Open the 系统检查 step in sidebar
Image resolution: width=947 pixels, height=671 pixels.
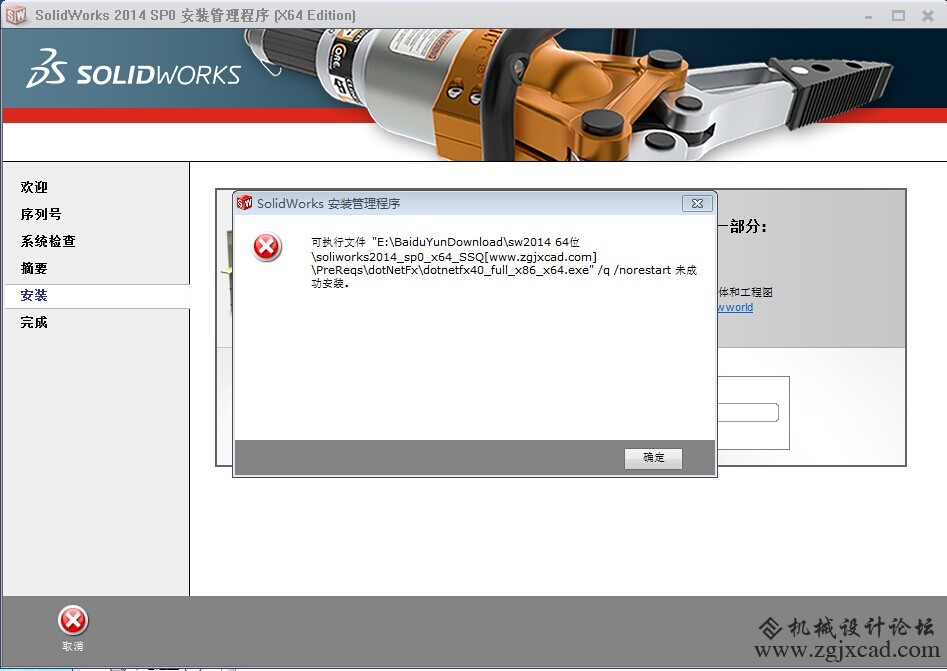pos(48,242)
